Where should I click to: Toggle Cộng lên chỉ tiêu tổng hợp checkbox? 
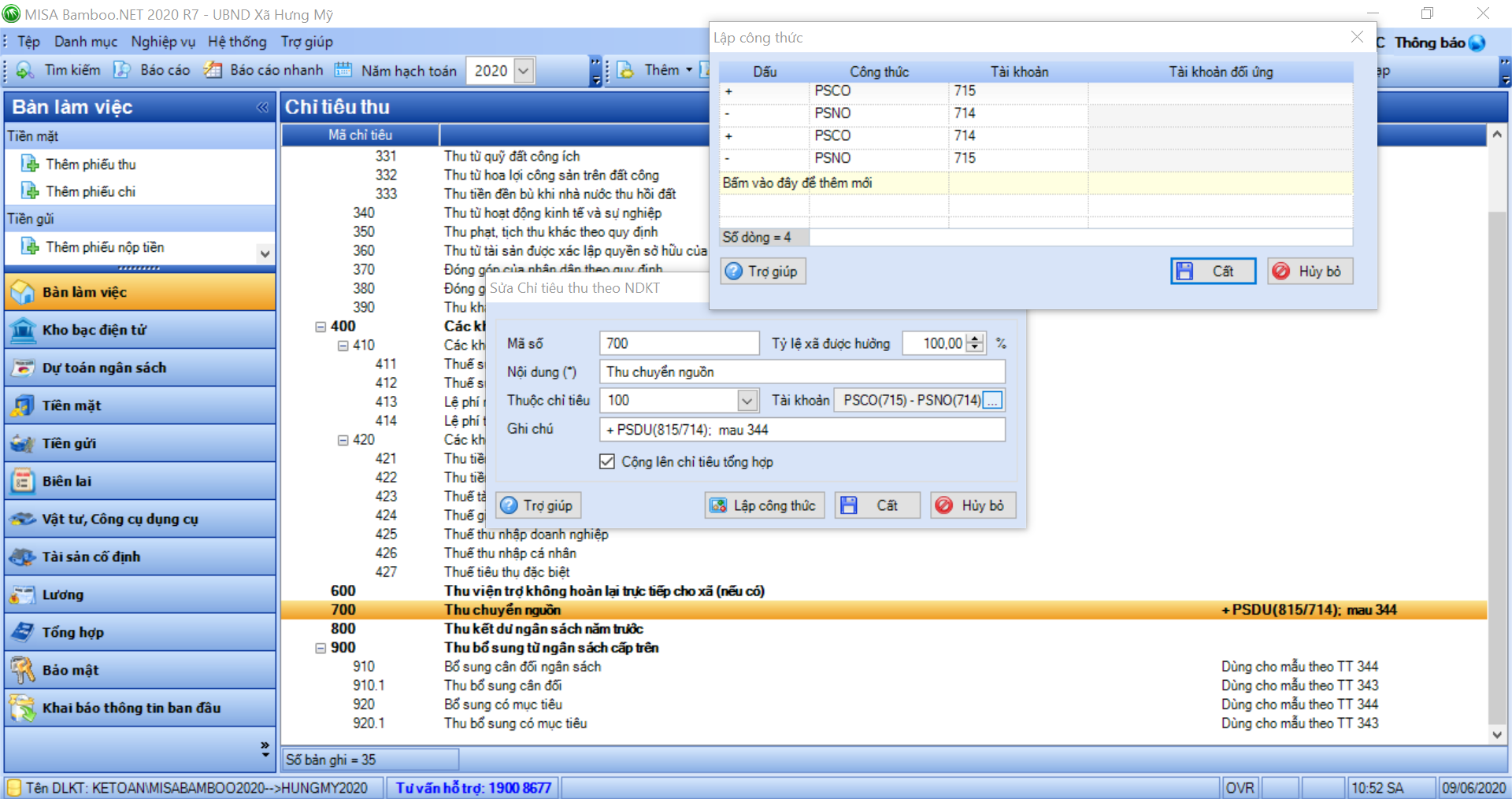point(606,461)
